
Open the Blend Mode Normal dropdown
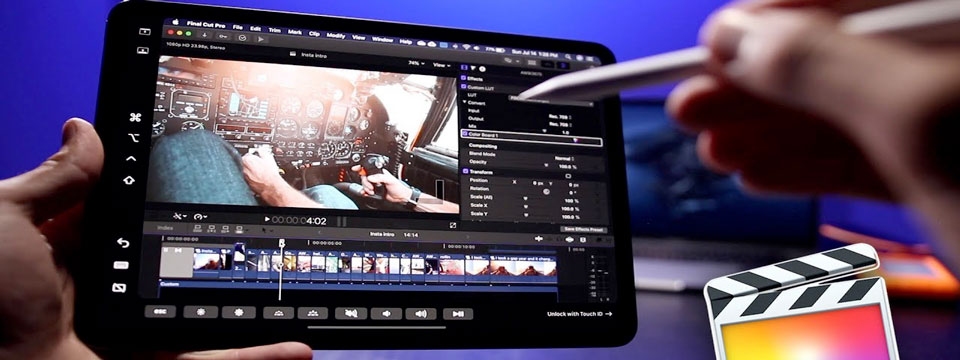(x=565, y=159)
